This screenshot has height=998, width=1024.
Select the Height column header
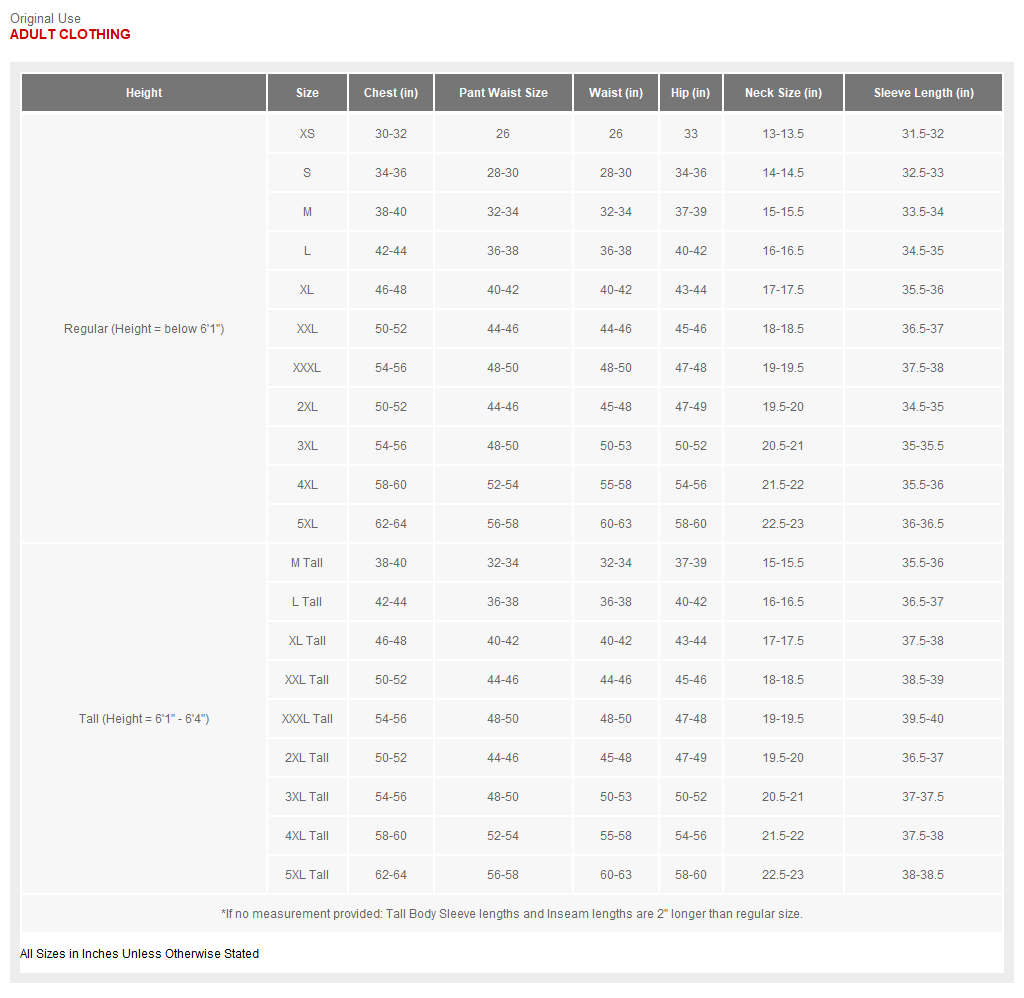[144, 93]
